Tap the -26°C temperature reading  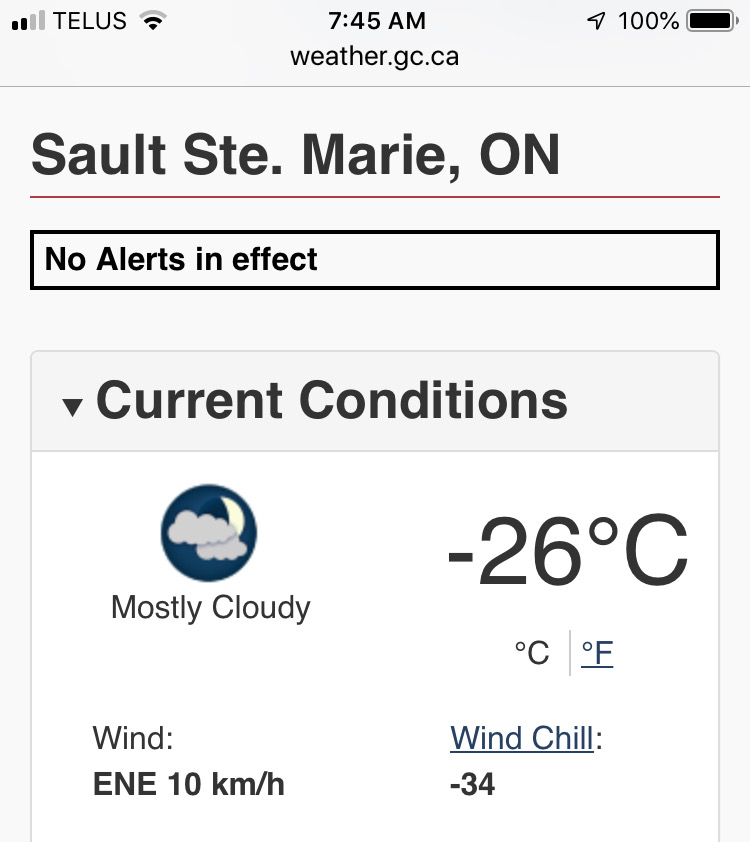point(568,550)
